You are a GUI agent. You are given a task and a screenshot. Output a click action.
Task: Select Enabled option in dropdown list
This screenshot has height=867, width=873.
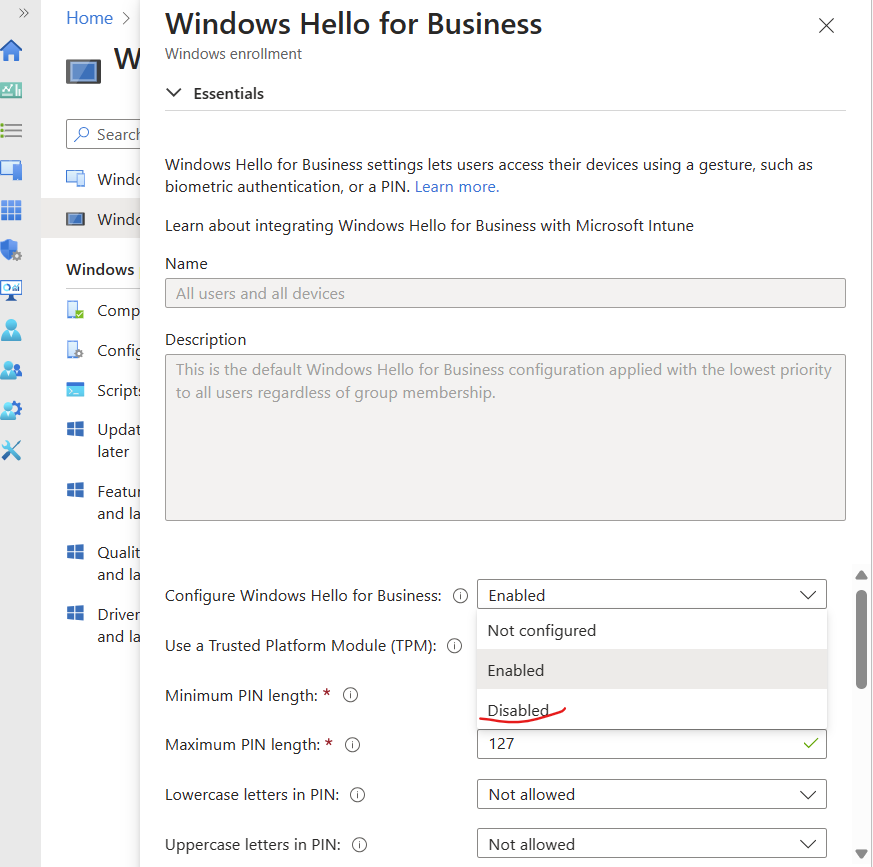651,670
